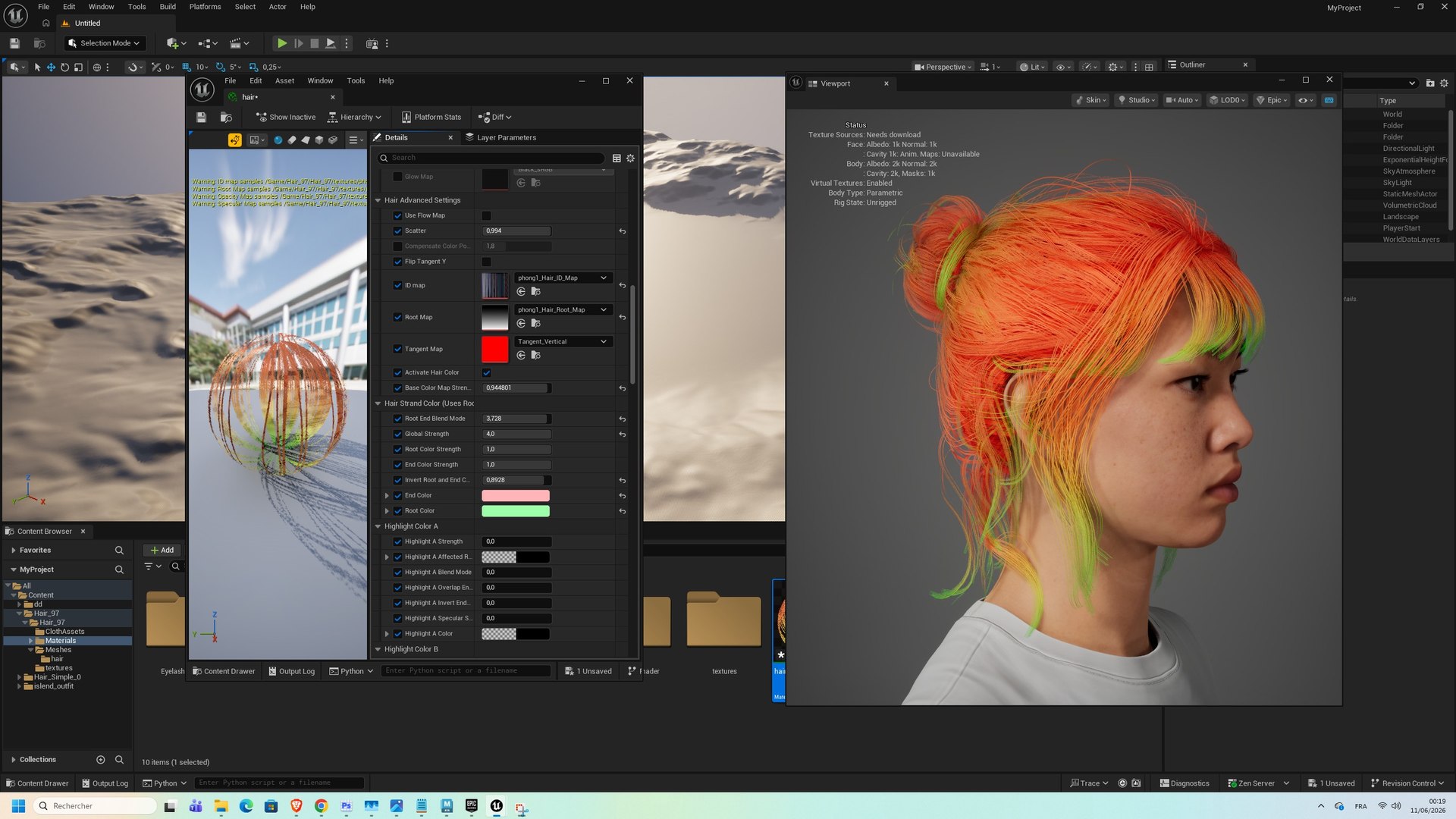Click Add button in Content Browser
This screenshot has height=819, width=1456.
click(162, 550)
